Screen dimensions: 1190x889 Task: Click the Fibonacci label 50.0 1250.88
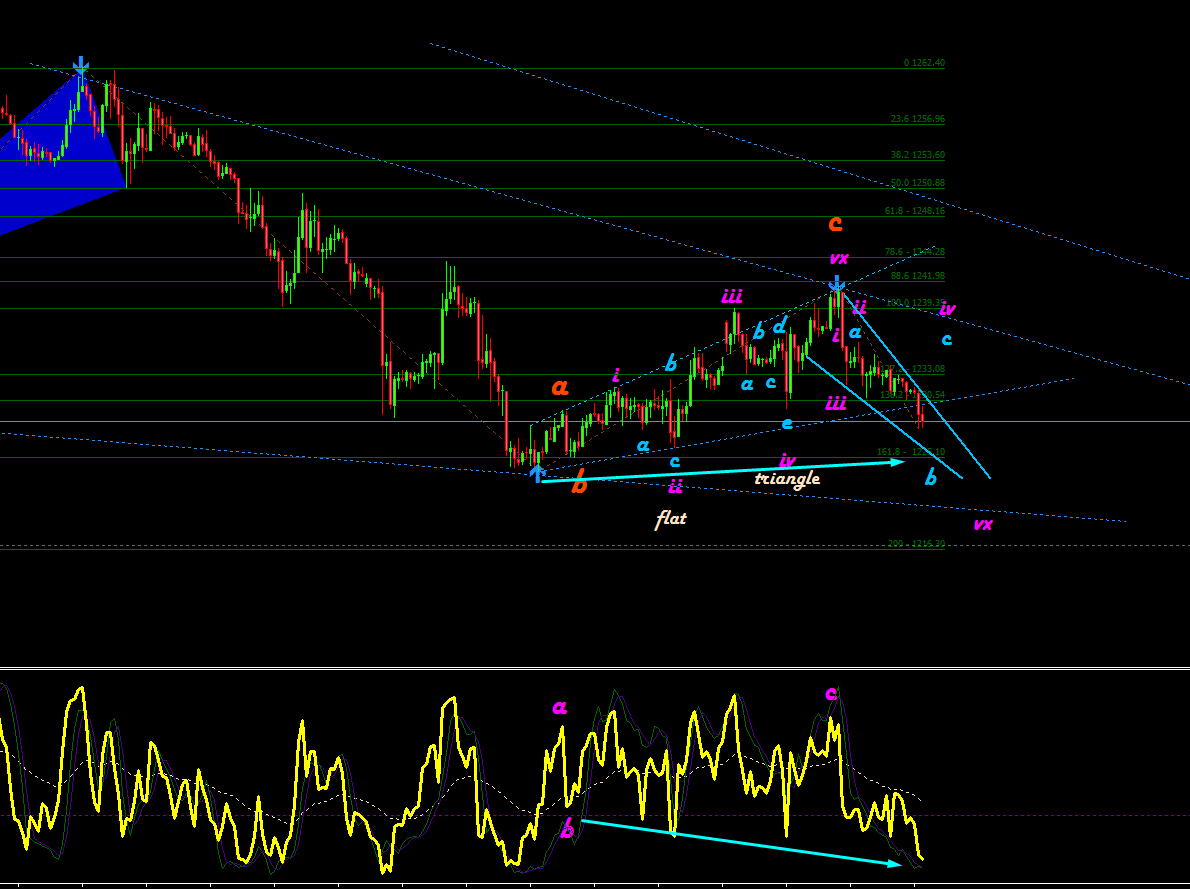coord(918,183)
